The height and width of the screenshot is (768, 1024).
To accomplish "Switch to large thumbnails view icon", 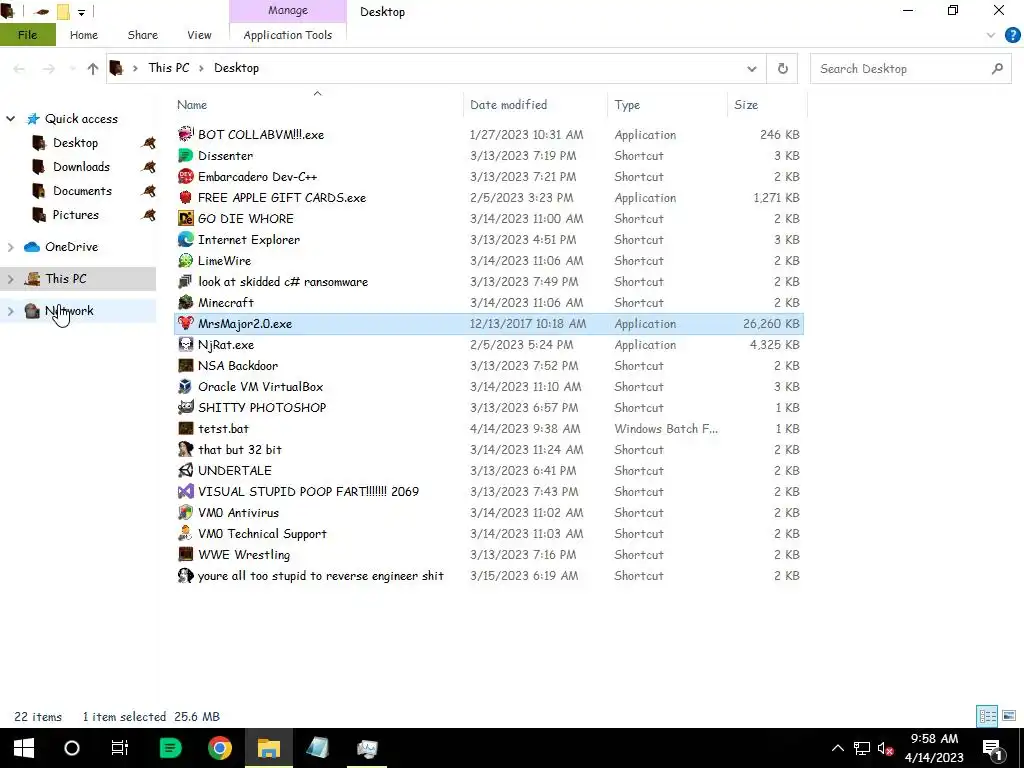I will (x=1009, y=716).
